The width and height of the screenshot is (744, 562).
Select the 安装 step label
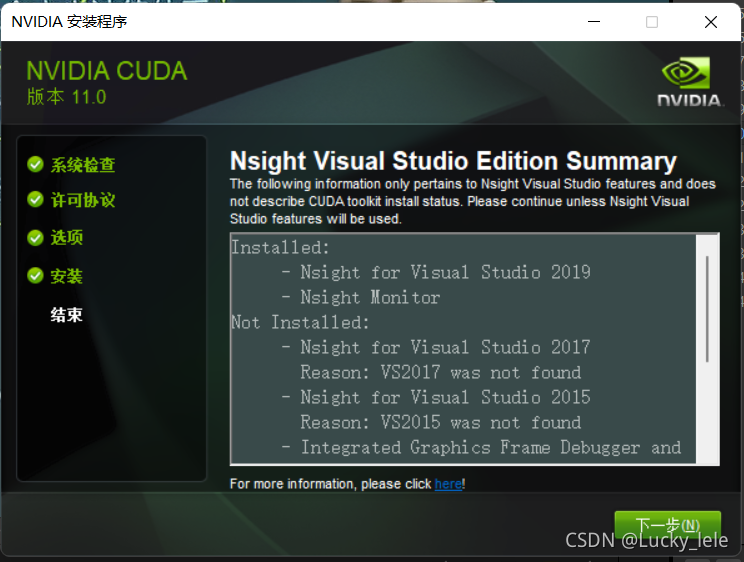pyautogui.click(x=67, y=276)
